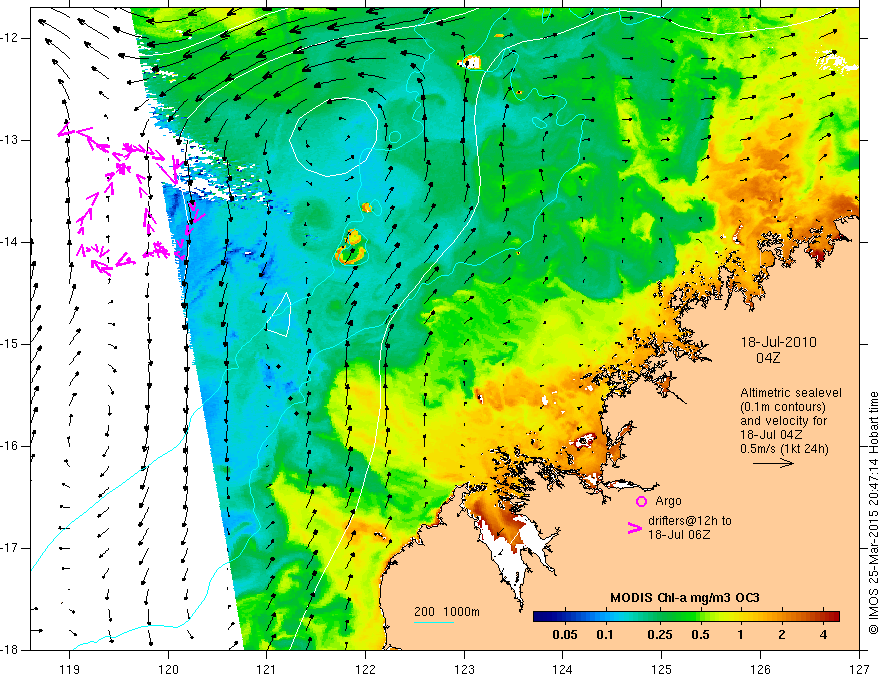Screen dimensions: 880x680
Task: Click the 0.1 colorbar tick label
Action: pyautogui.click(x=604, y=635)
